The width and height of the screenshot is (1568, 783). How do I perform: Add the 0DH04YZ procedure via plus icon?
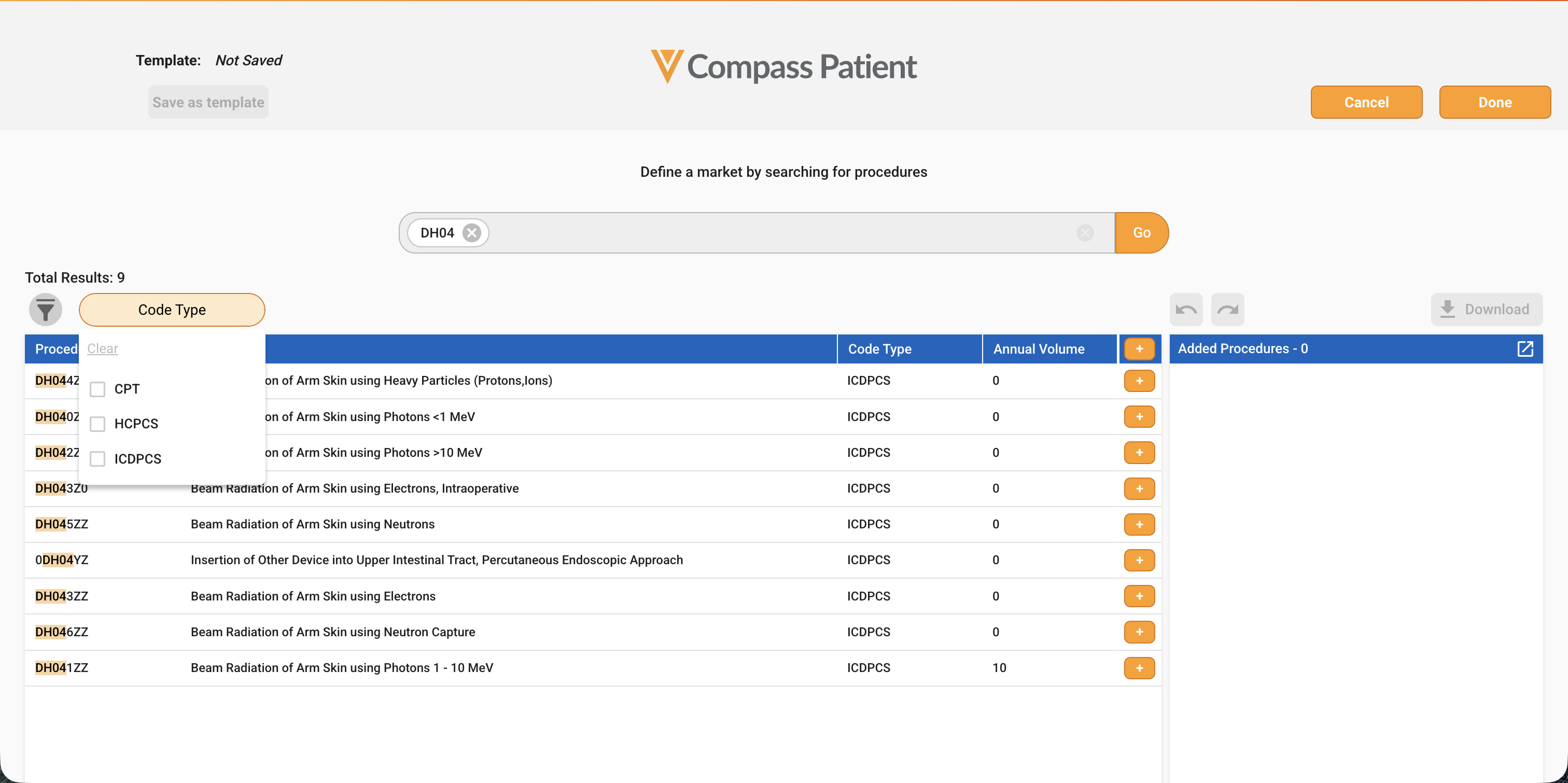pos(1140,560)
